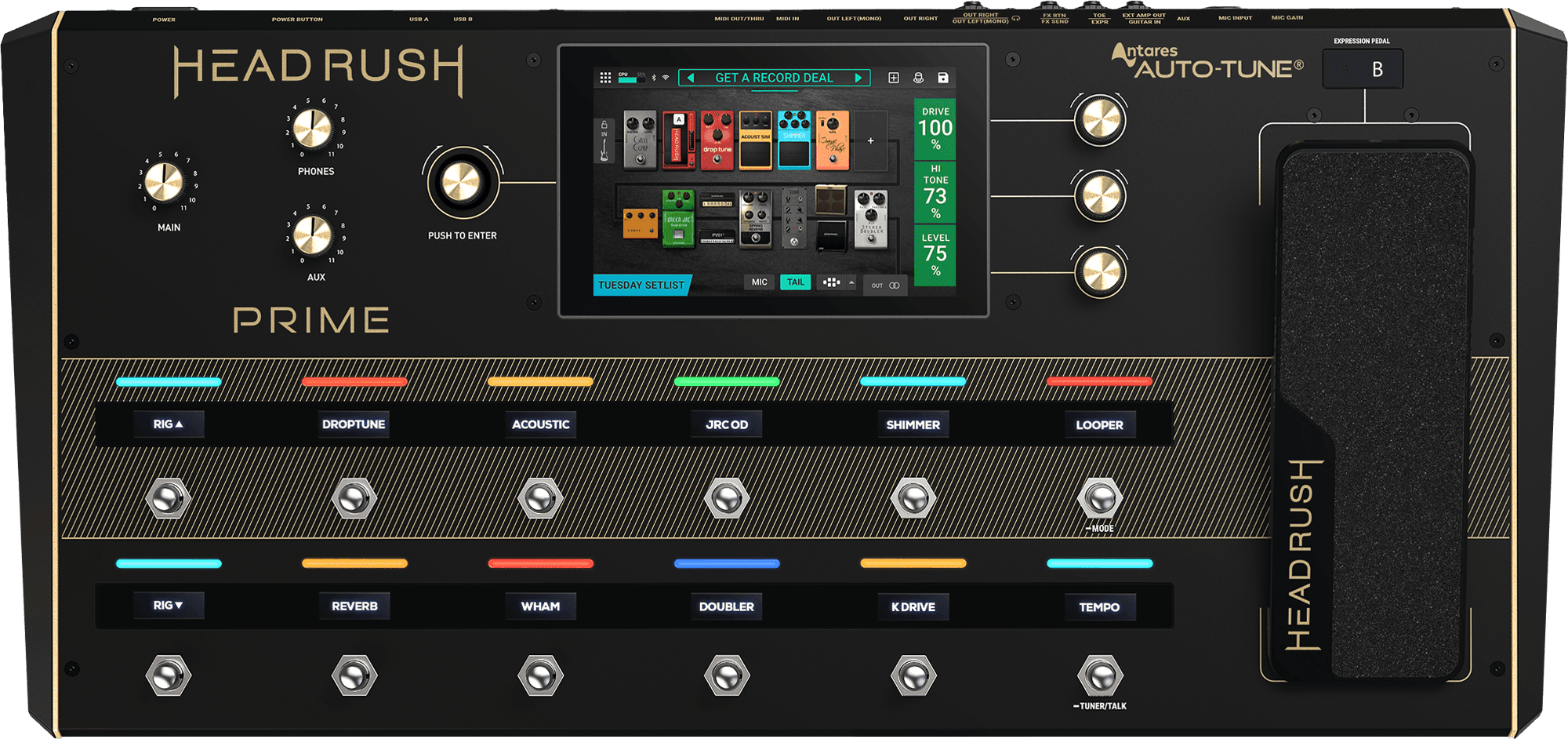Tap the MIC button on the touchscreen
This screenshot has height=739, width=1568.
click(759, 282)
